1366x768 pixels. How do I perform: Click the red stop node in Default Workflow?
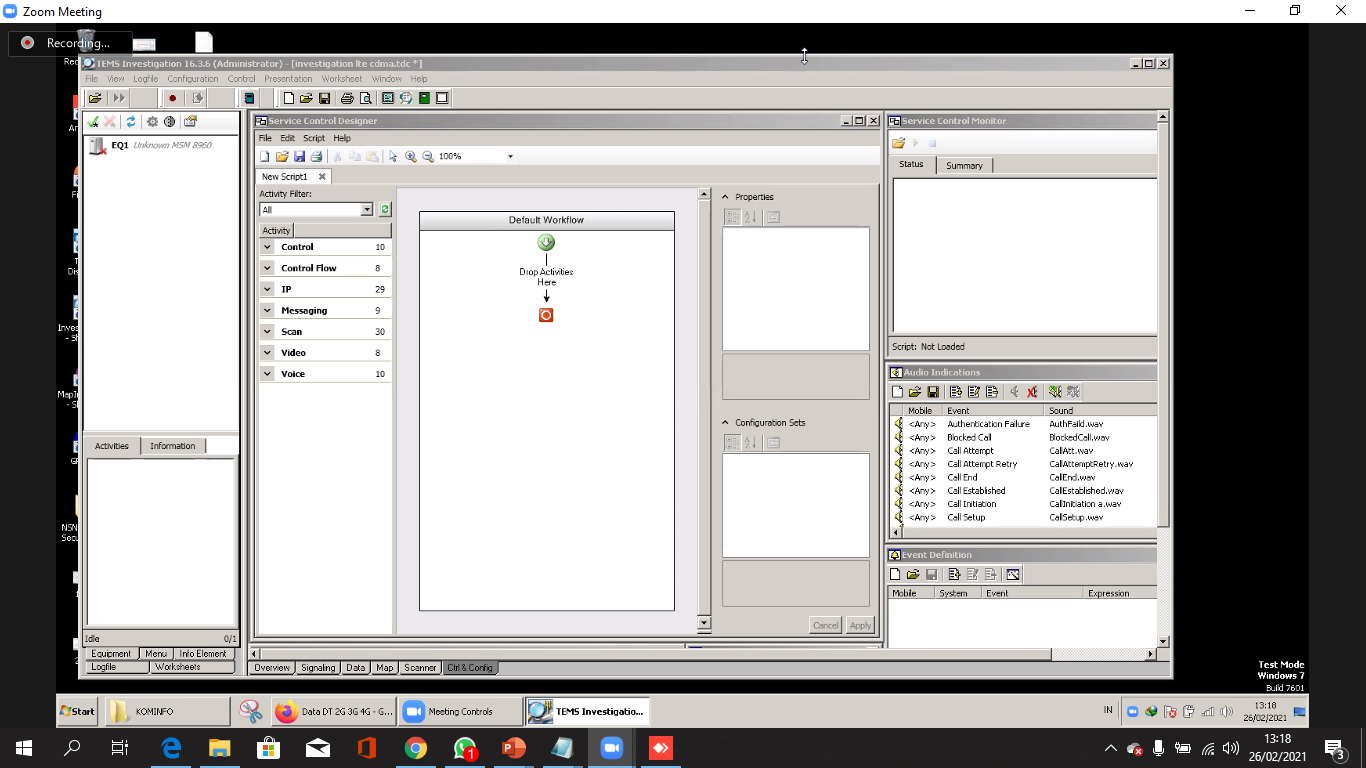point(546,315)
